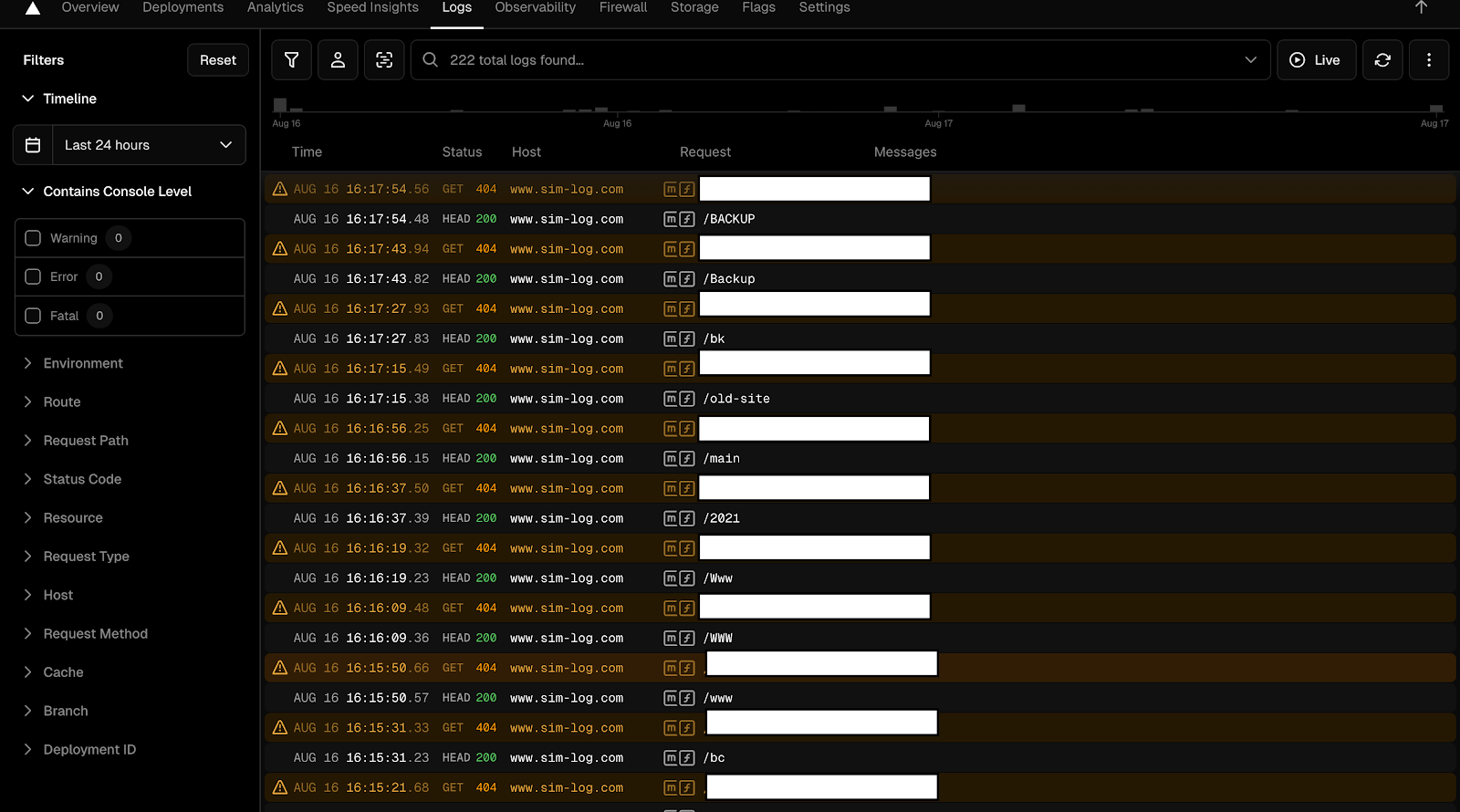Switch to the Deployments tab

(x=182, y=7)
